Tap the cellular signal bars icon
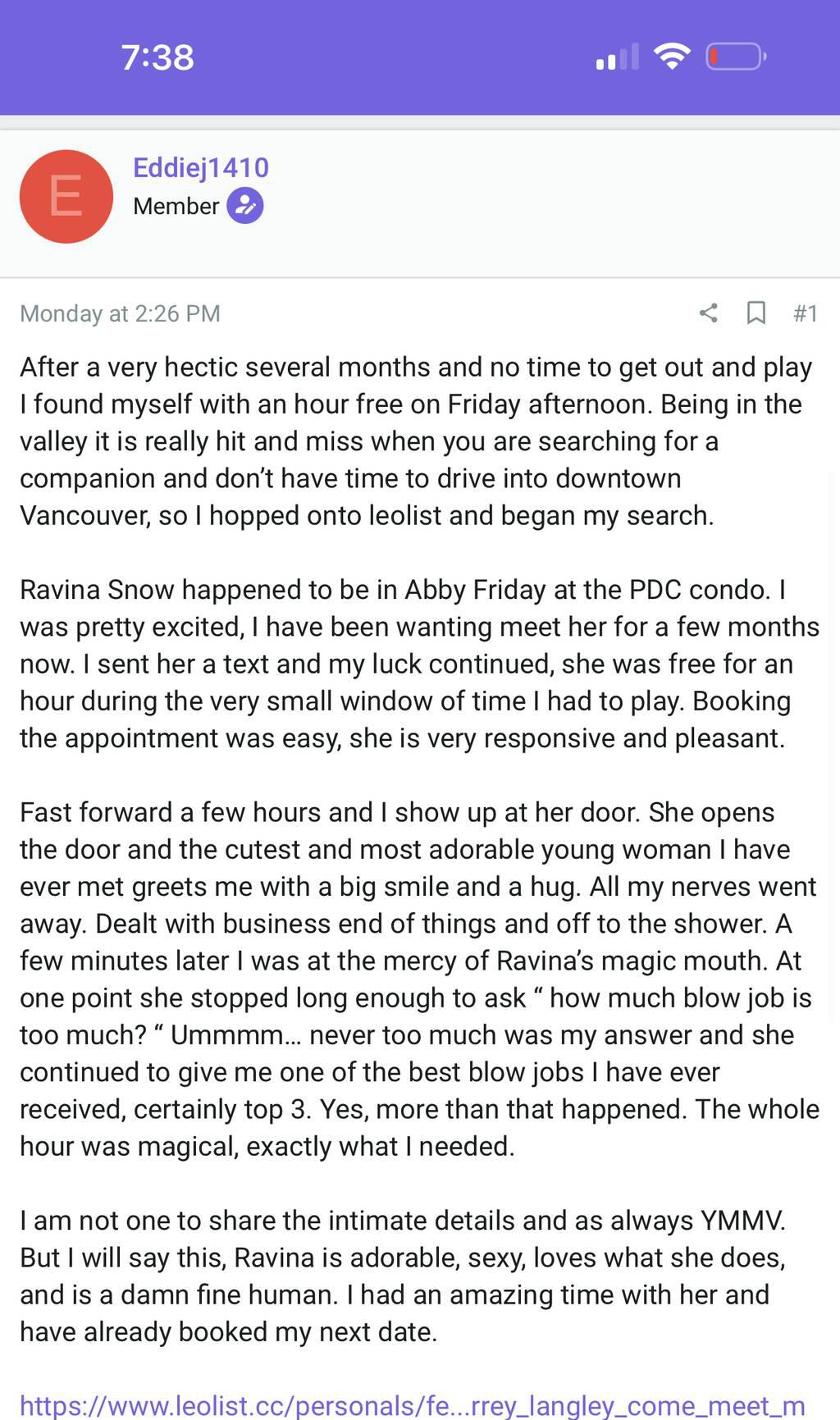 coord(618,57)
